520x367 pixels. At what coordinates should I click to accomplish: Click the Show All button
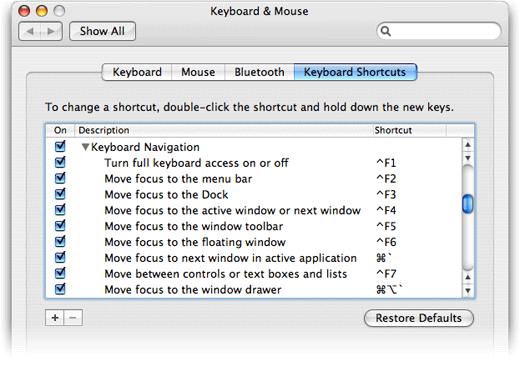click(x=102, y=31)
